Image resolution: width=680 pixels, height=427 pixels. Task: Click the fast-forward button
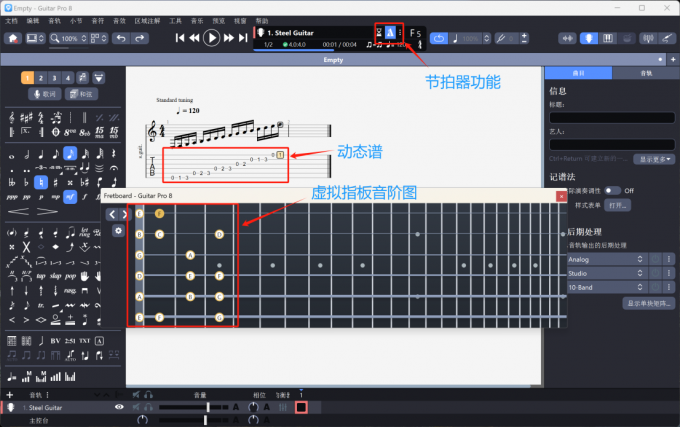coord(229,38)
